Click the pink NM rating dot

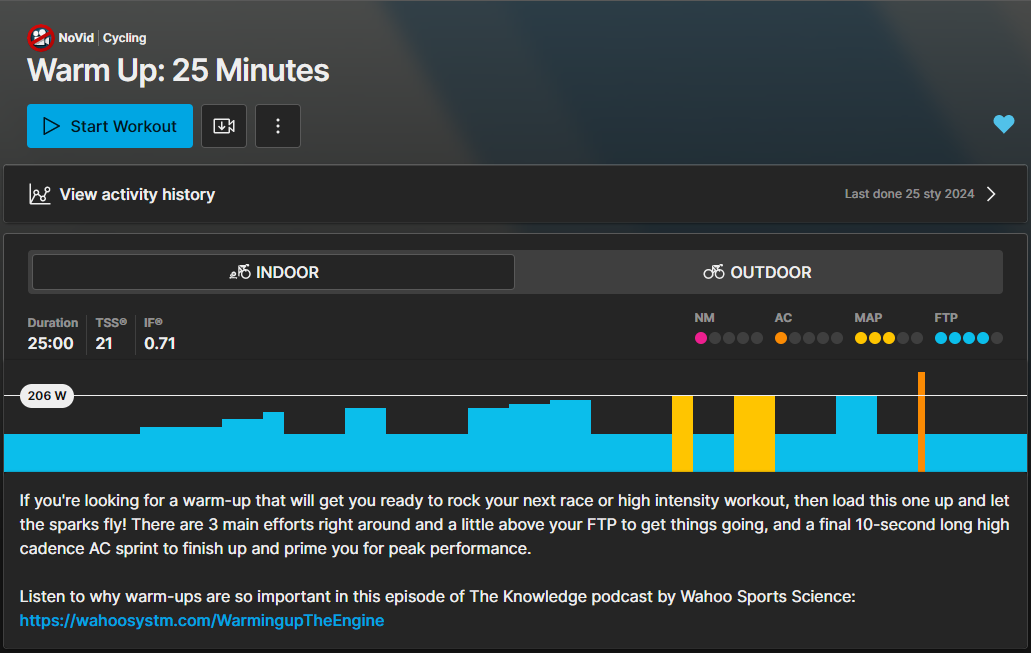[701, 338]
